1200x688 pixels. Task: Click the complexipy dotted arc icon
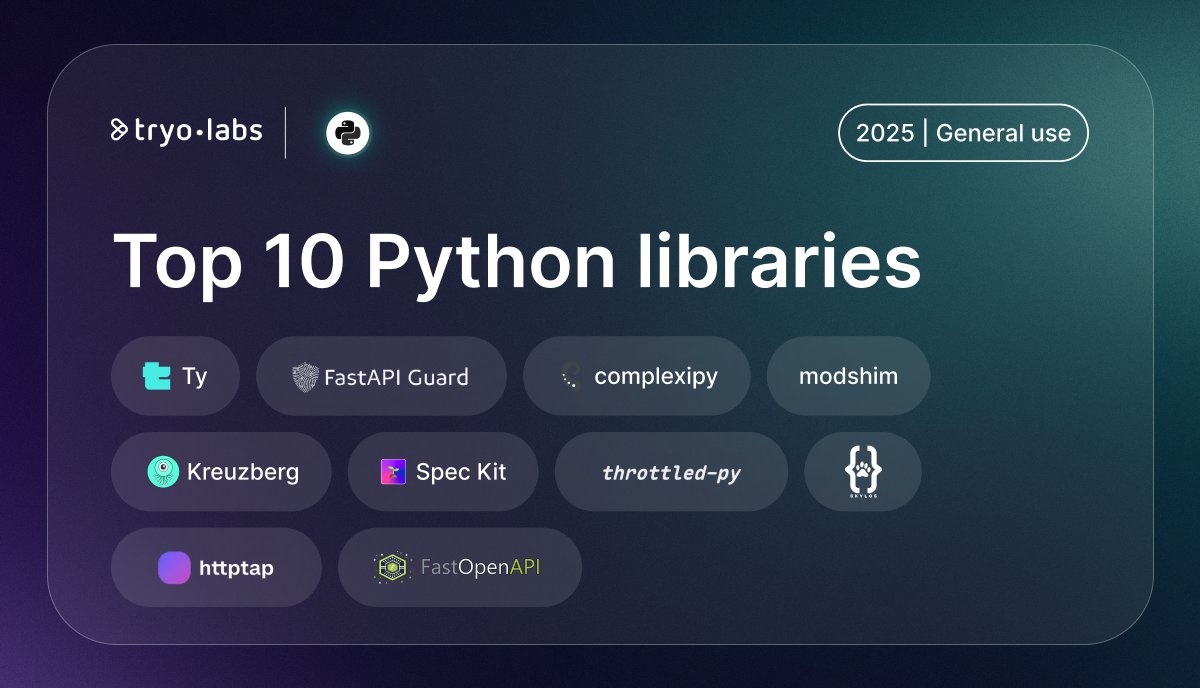coord(570,376)
